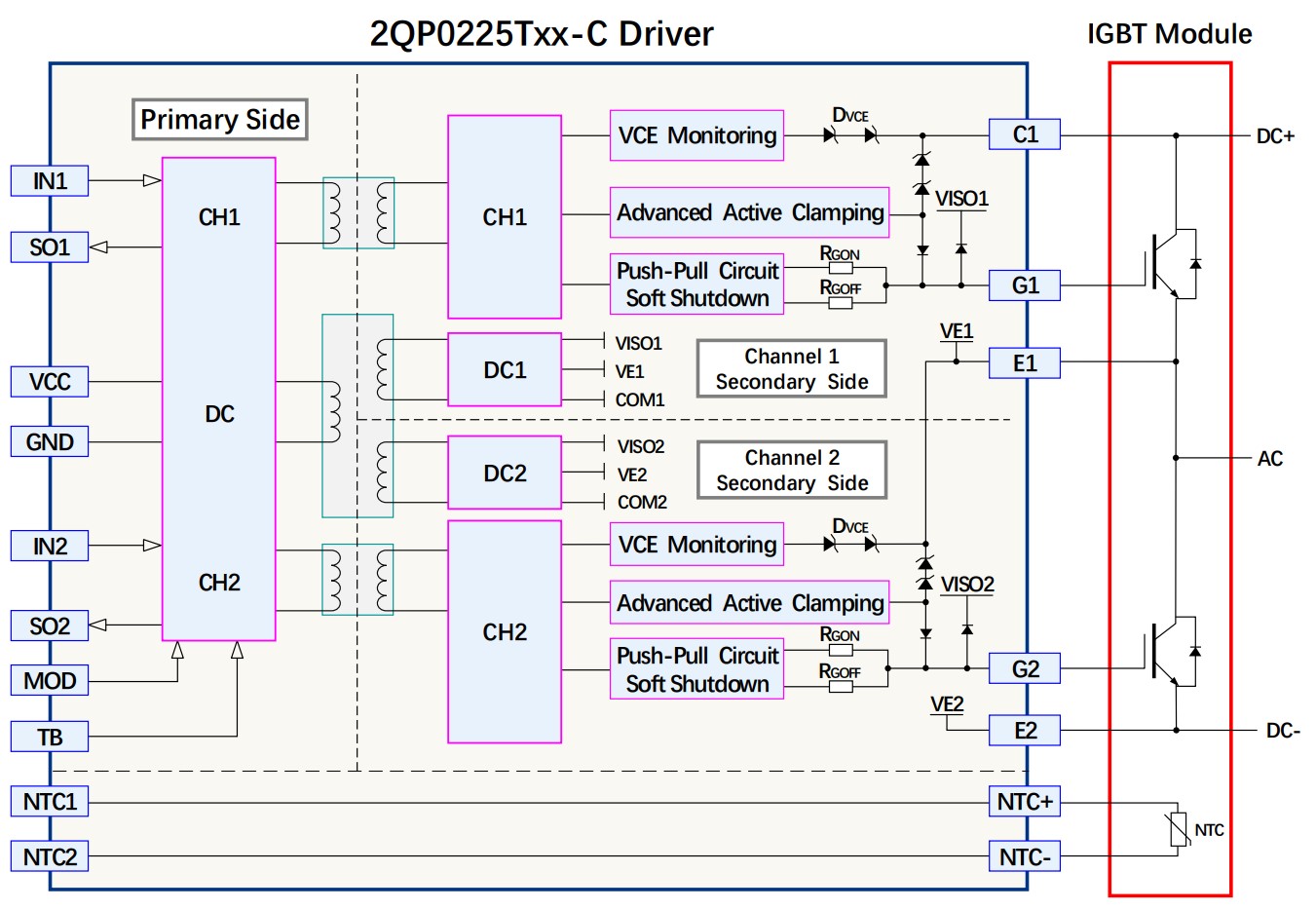
Task: Click the Primary Side label box
Action: 220,120
